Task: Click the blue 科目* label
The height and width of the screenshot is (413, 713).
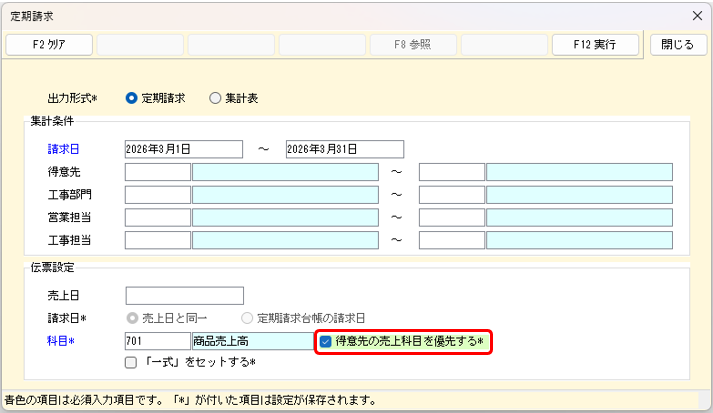Action: coord(61,341)
